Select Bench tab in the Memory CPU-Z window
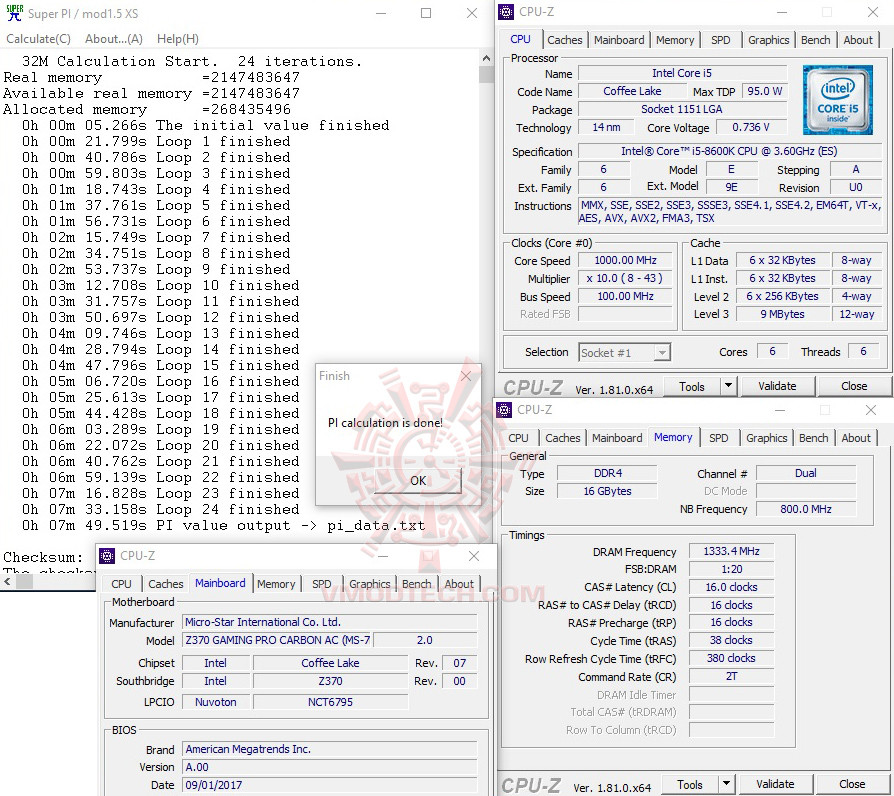This screenshot has width=894, height=796. (813, 438)
